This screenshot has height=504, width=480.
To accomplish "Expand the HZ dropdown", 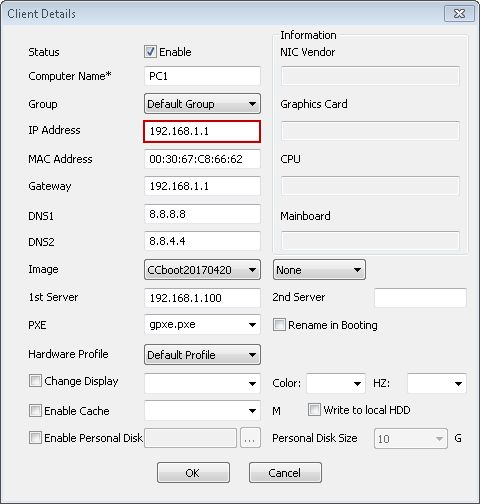I will [x=437, y=383].
